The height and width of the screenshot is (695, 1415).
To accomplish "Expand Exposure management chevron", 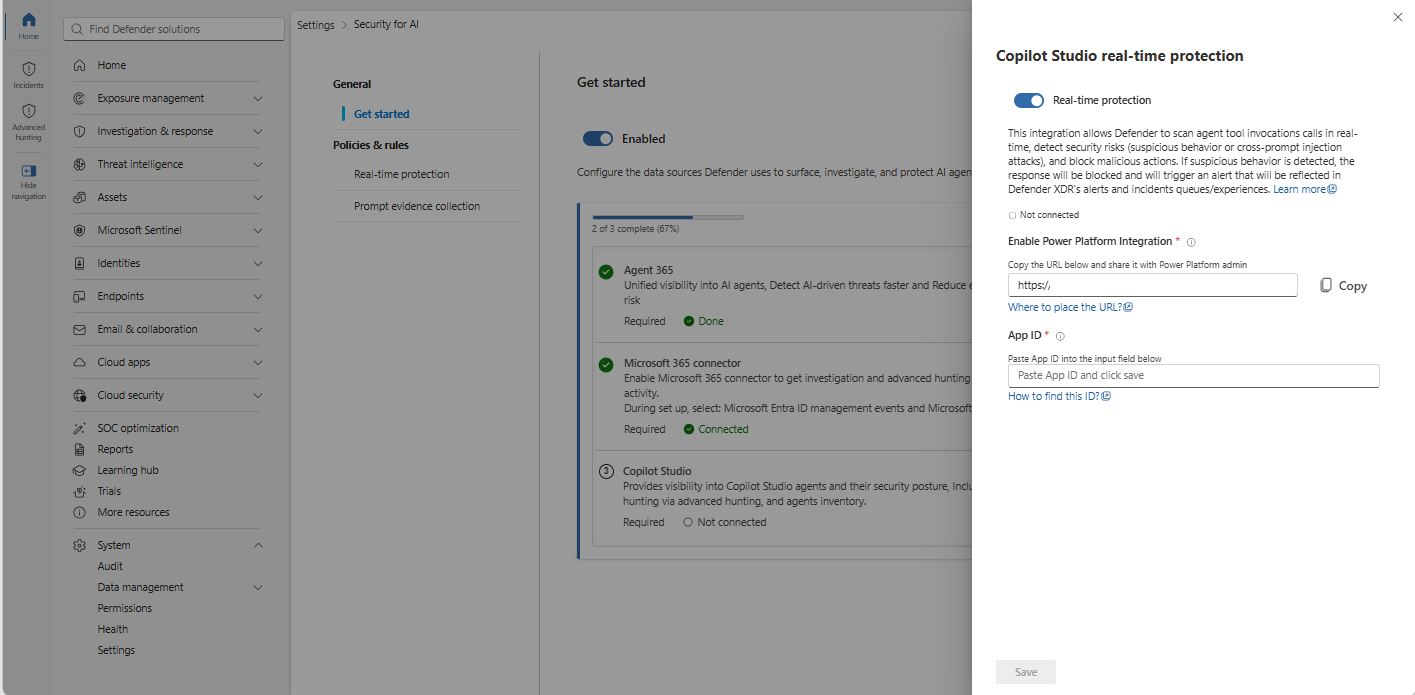I will pos(258,98).
